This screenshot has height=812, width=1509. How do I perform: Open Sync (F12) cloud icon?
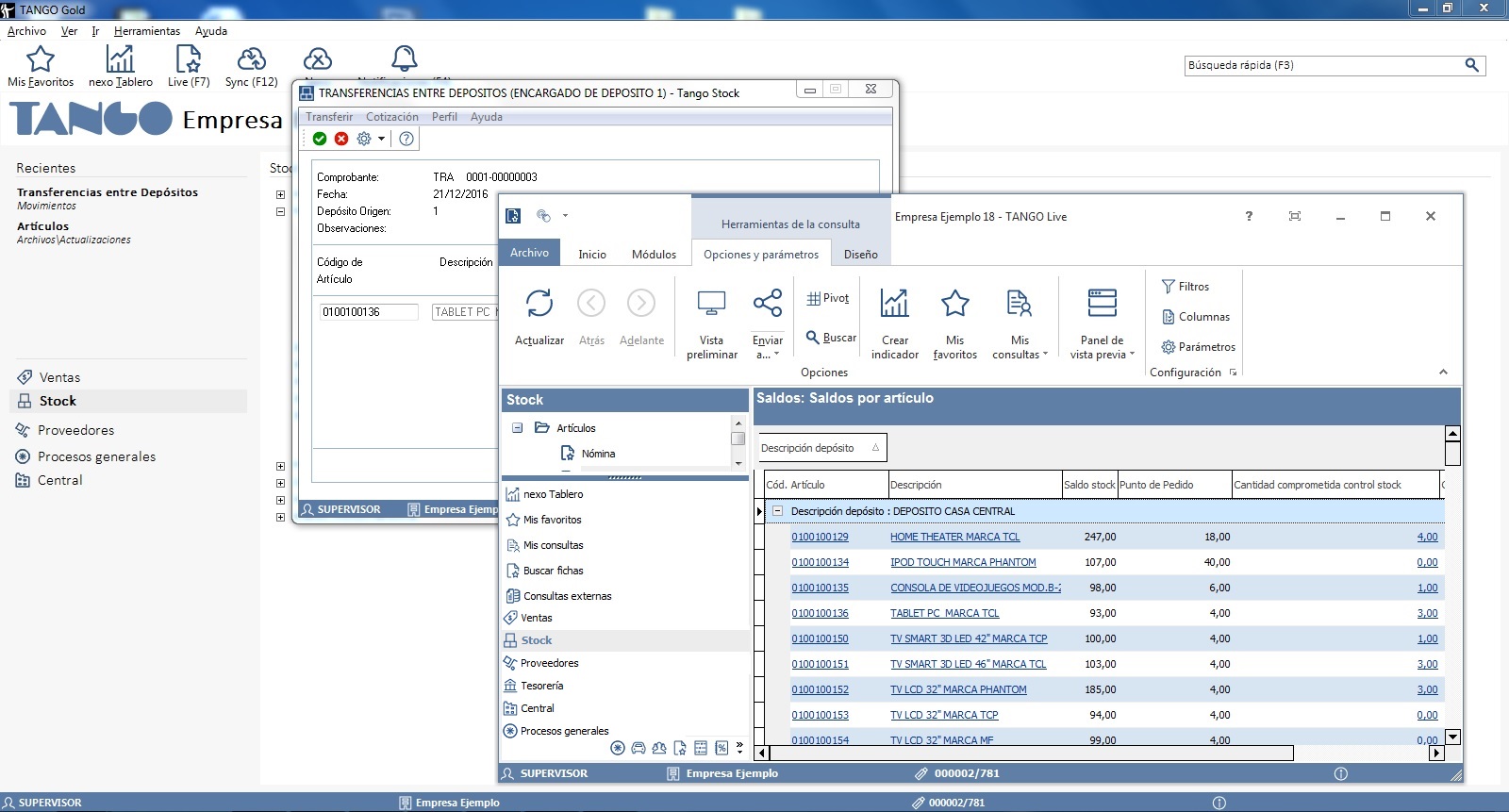tap(251, 61)
